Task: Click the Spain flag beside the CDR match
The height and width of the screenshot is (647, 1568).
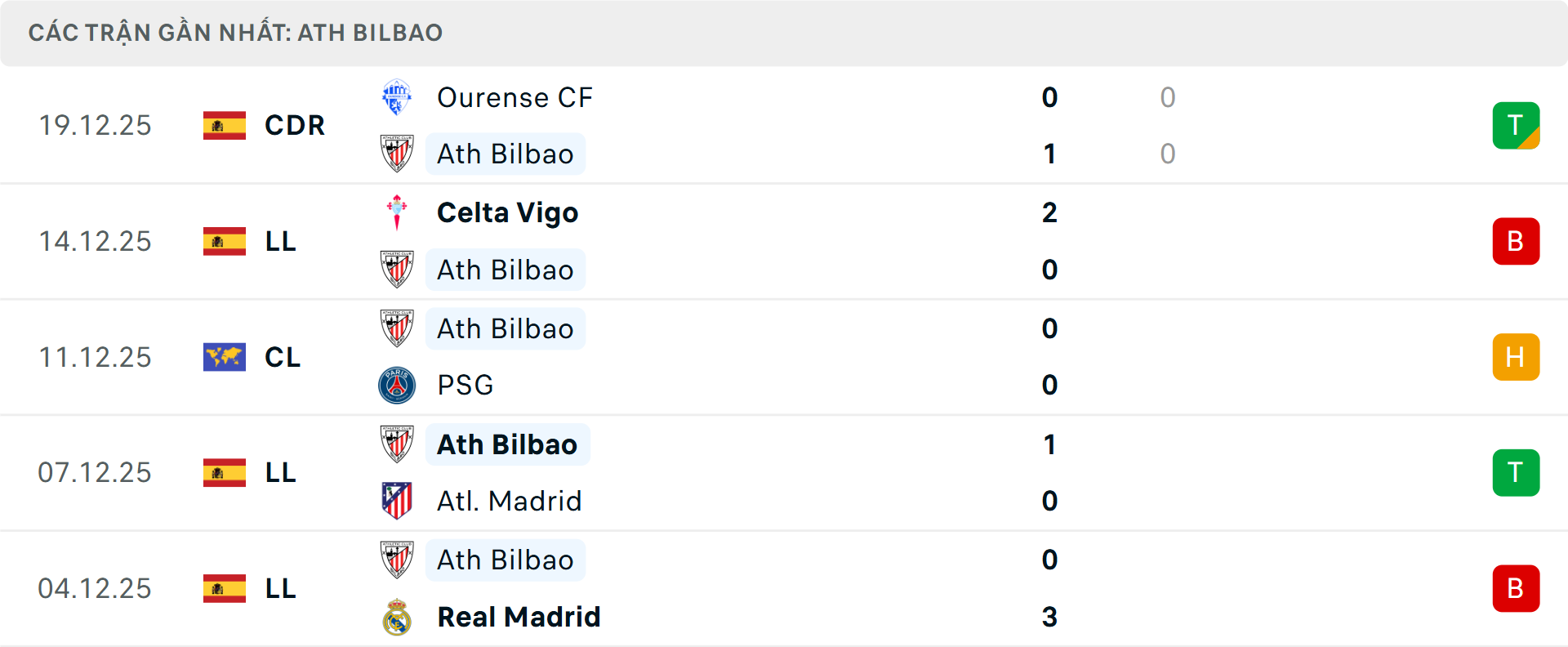Action: pos(225,125)
